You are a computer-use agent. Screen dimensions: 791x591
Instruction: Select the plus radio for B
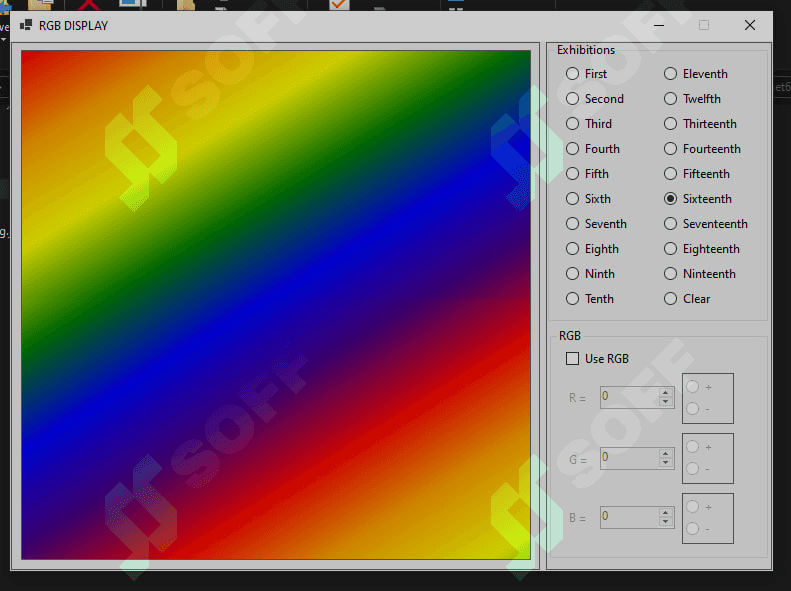pyautogui.click(x=693, y=507)
